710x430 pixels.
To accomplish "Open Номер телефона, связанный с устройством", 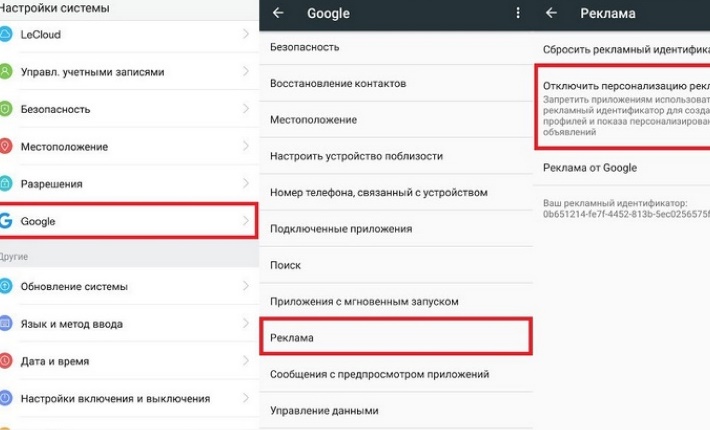I will [396, 192].
